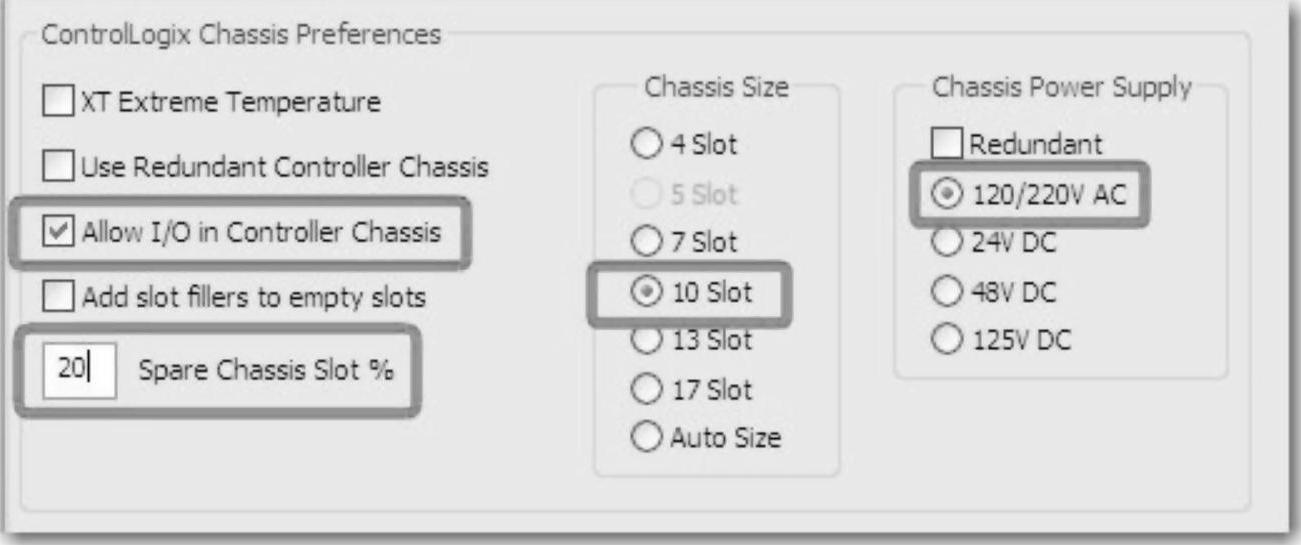Pick the 48V DC power supply

pyautogui.click(x=947, y=292)
